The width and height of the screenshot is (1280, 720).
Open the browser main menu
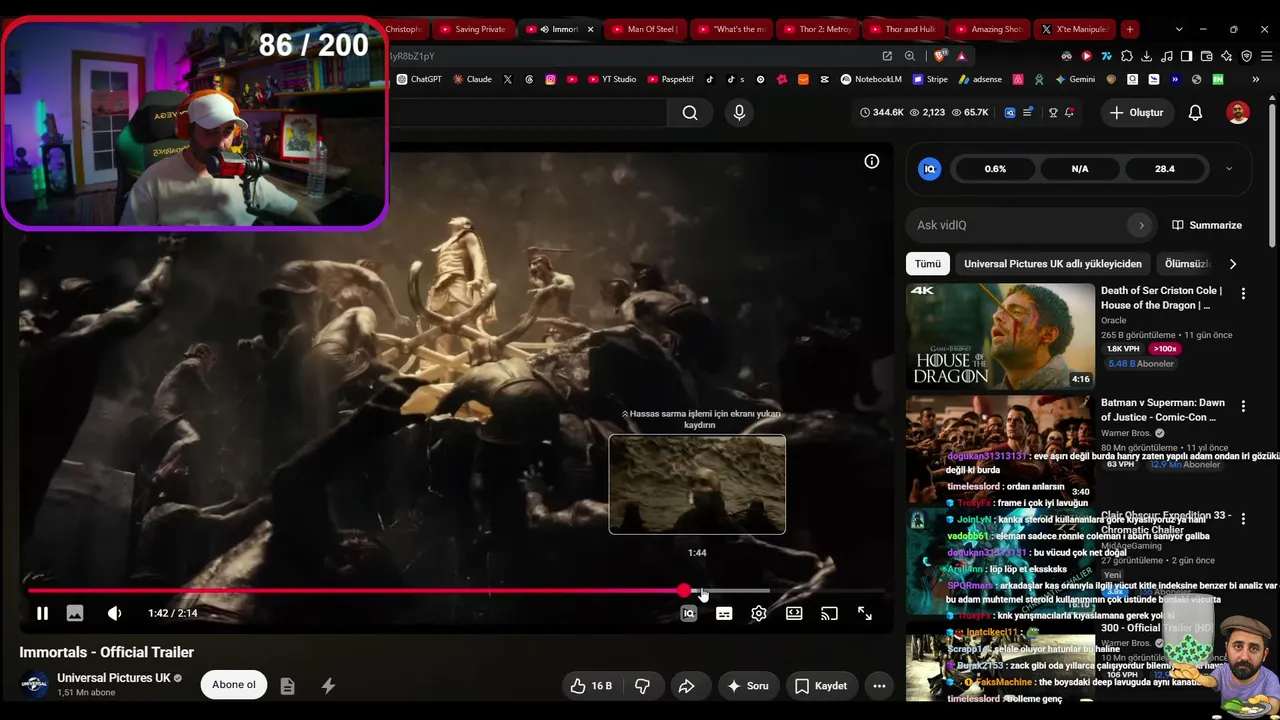click(1265, 56)
